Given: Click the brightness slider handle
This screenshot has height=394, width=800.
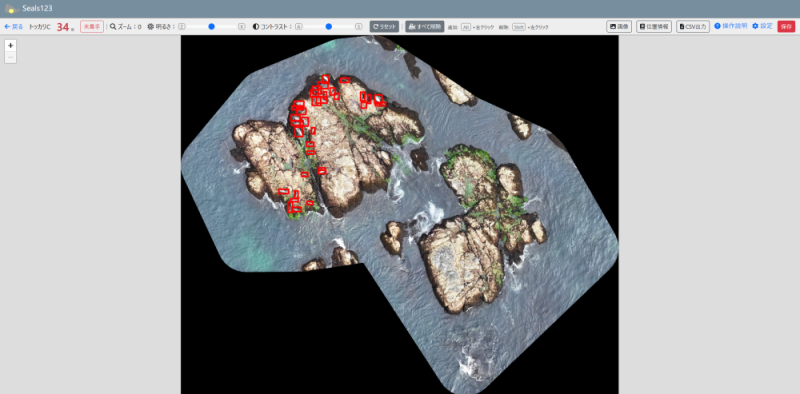Looking at the screenshot, I should point(211,27).
